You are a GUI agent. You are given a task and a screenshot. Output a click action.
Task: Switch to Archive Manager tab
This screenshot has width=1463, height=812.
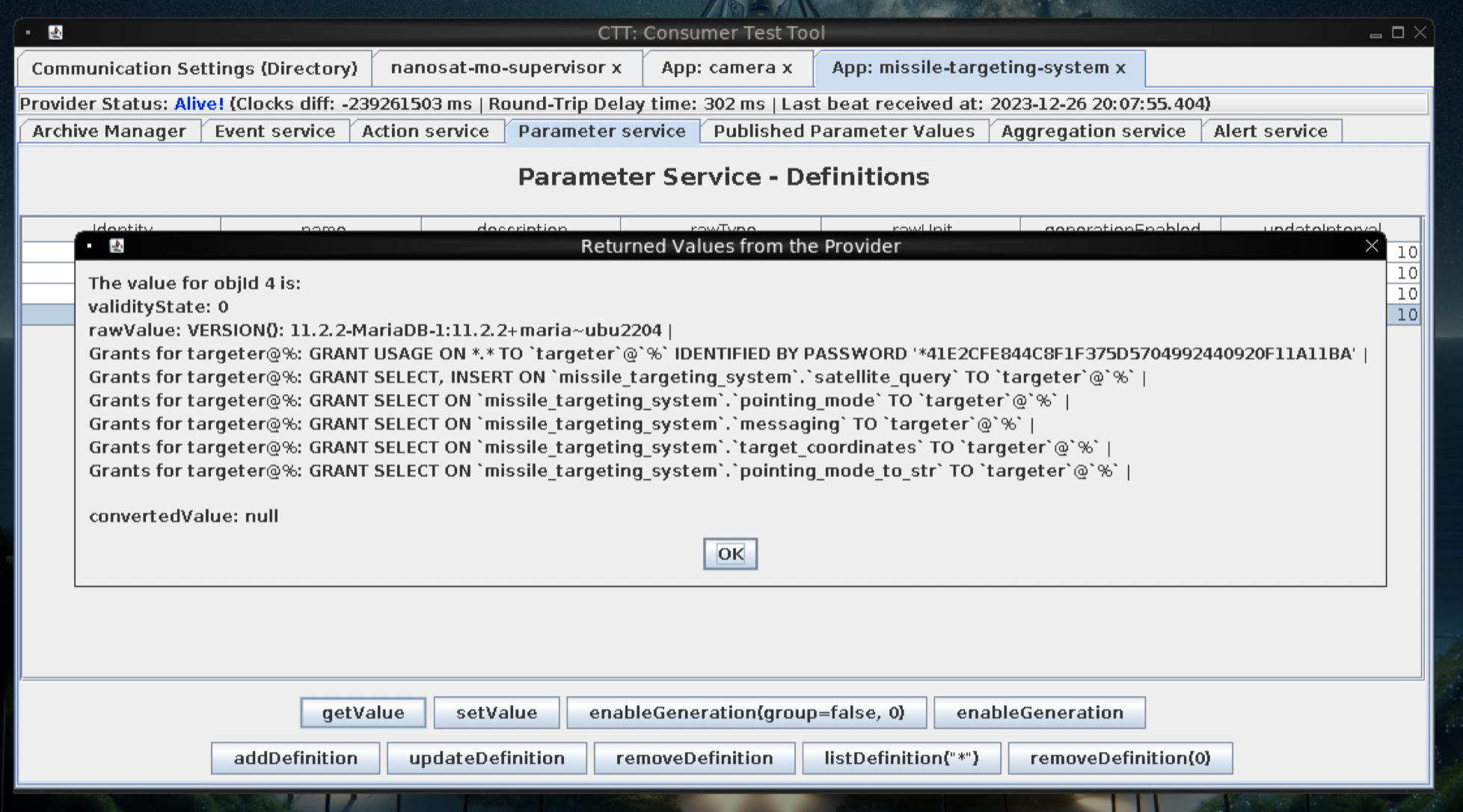109,132
